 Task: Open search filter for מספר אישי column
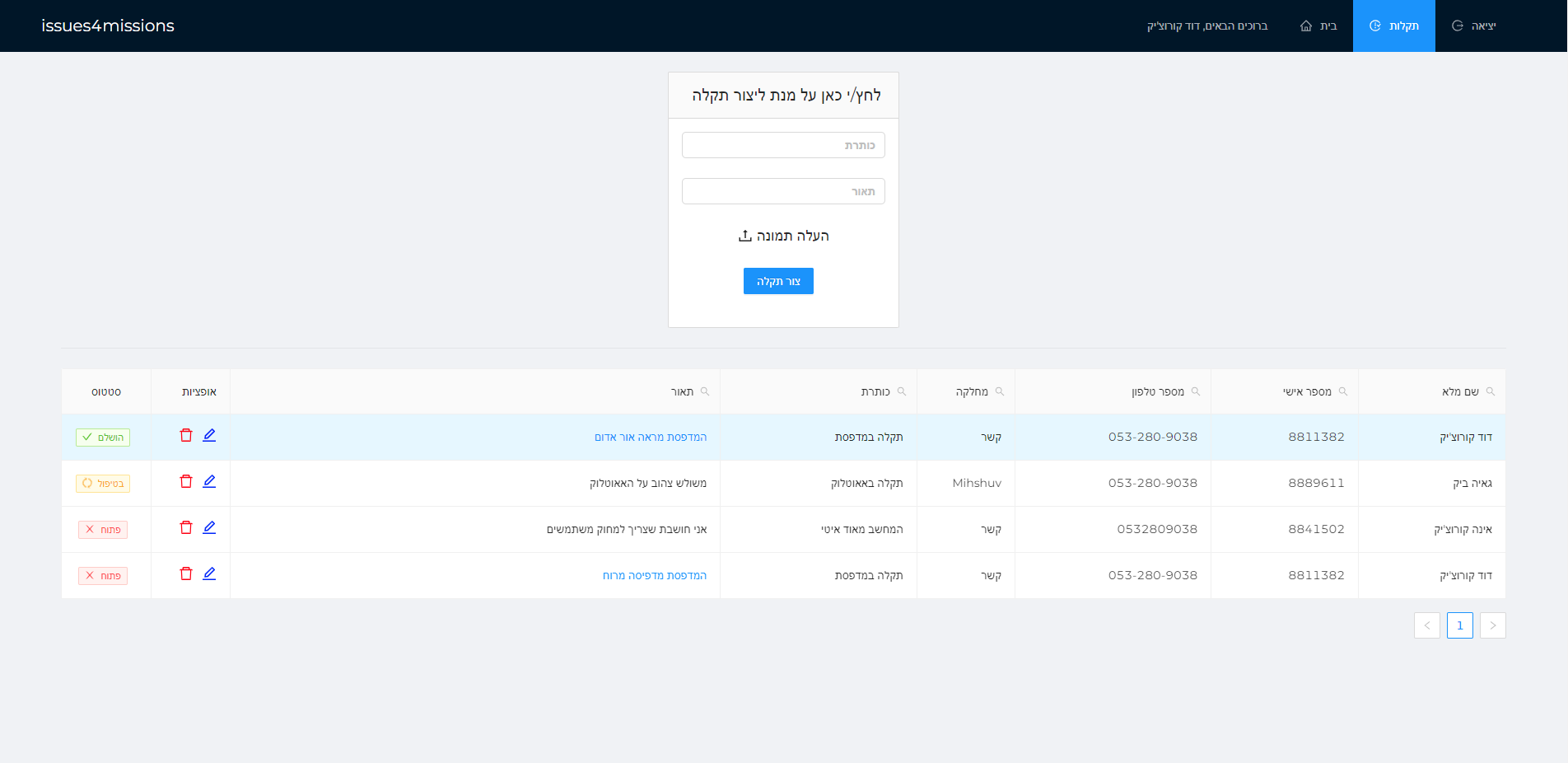coord(1342,391)
